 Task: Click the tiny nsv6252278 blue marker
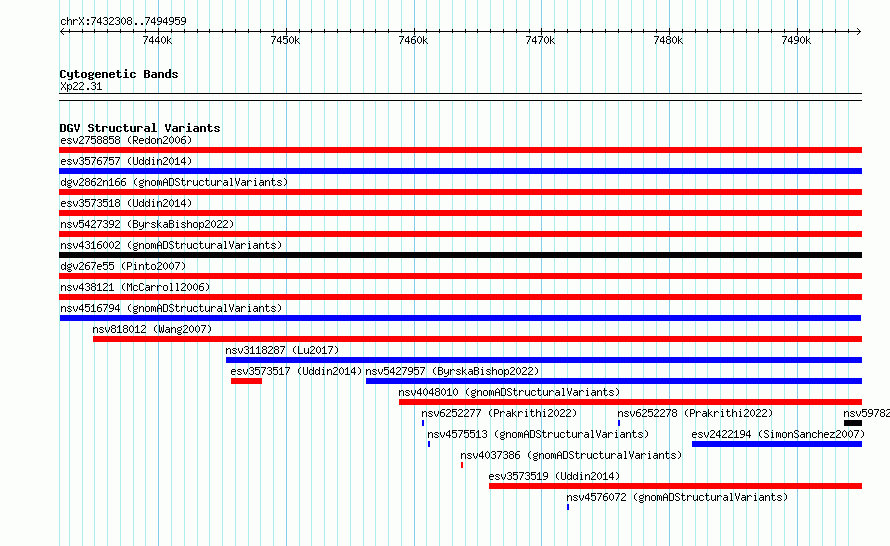click(619, 423)
